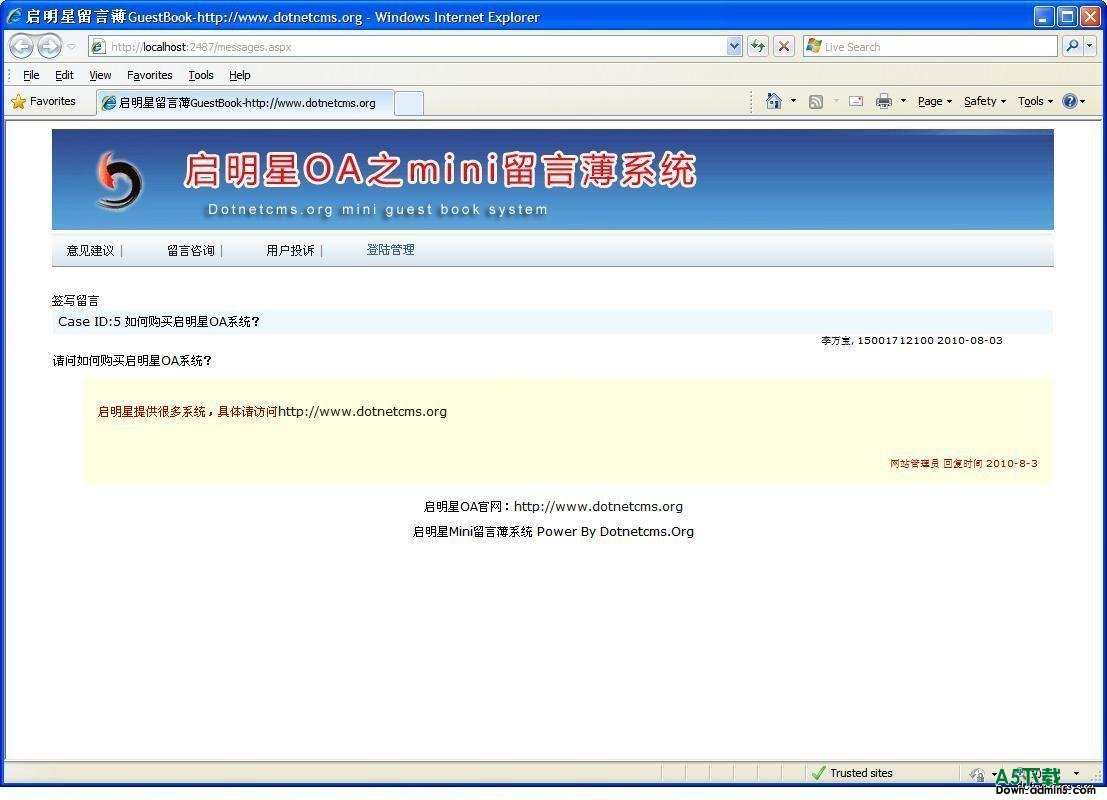Expand the address bar history dropdown
The image size is (1107, 800).
point(734,47)
